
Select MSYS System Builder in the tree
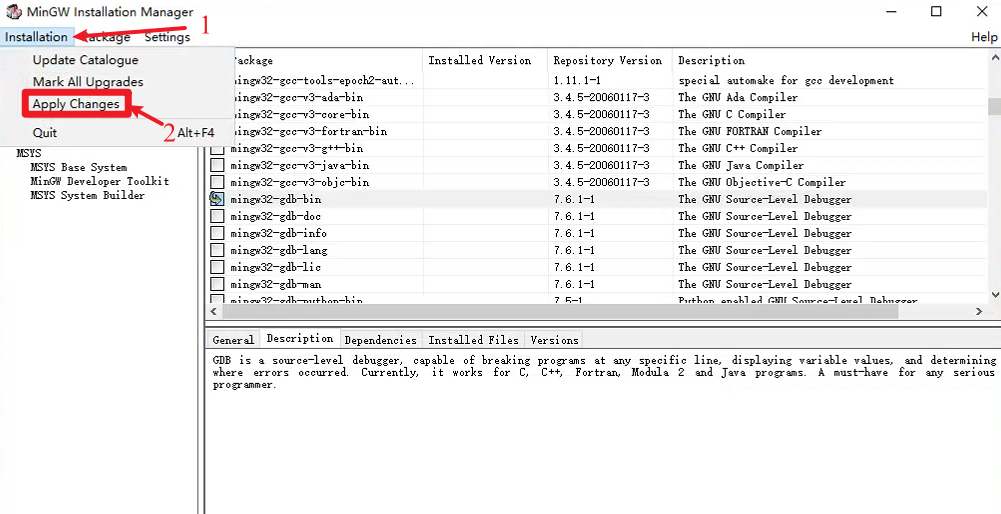tap(87, 195)
